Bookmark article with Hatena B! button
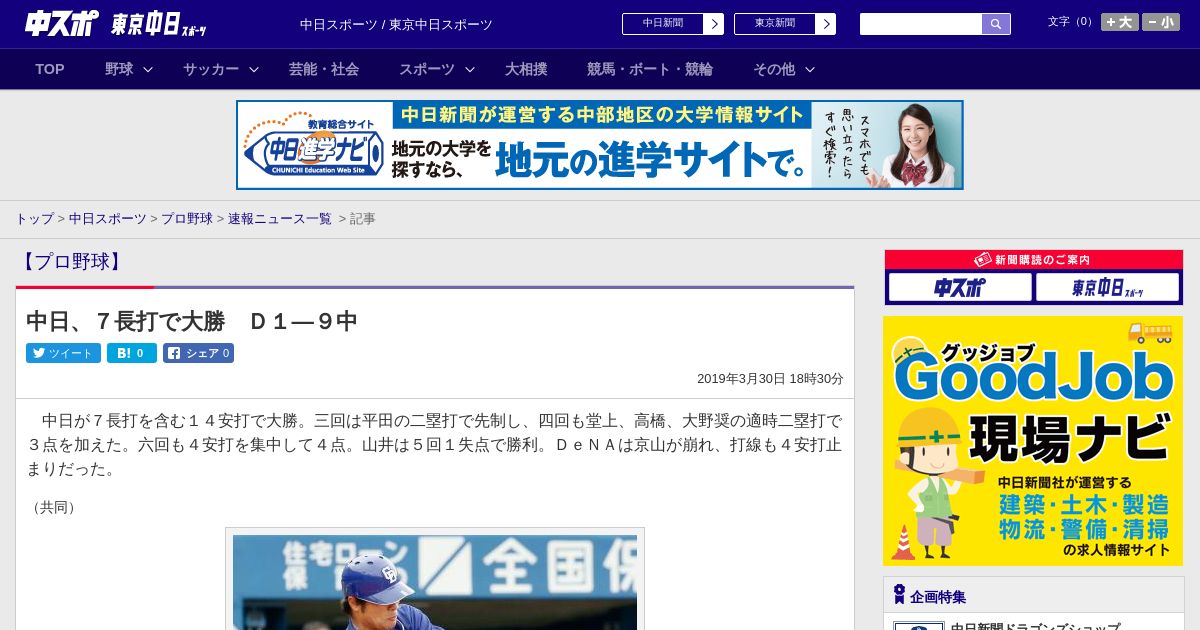Image resolution: width=1200 pixels, height=630 pixels. point(132,353)
